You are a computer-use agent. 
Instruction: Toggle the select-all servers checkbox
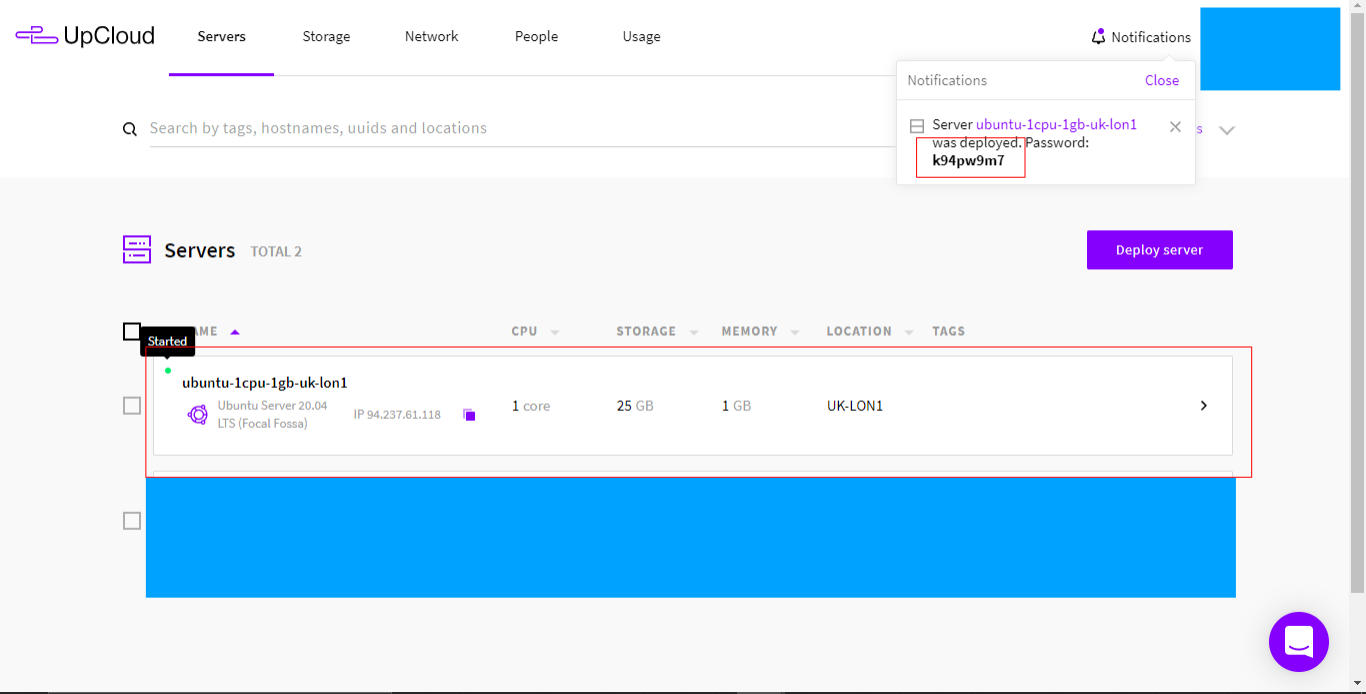pyautogui.click(x=132, y=331)
